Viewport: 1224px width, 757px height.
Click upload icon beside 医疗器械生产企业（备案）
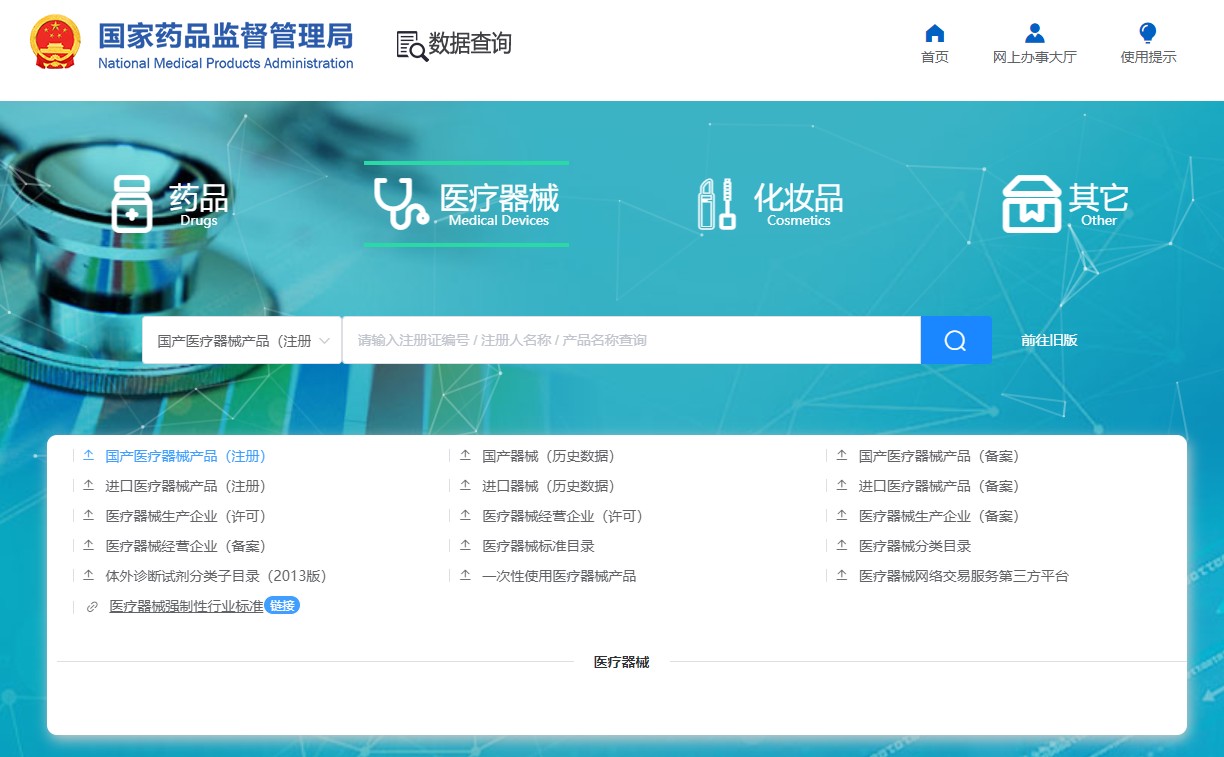point(842,516)
